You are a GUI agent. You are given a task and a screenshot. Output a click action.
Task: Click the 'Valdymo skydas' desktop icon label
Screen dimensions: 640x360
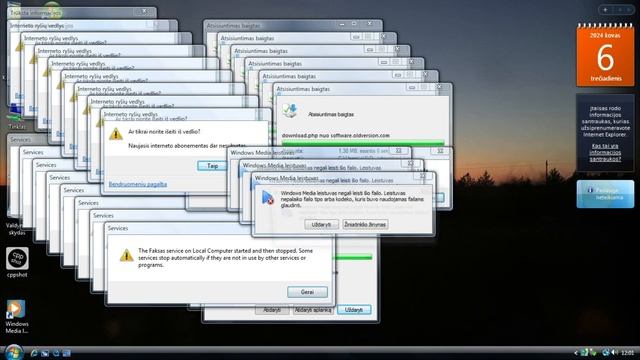point(17,229)
